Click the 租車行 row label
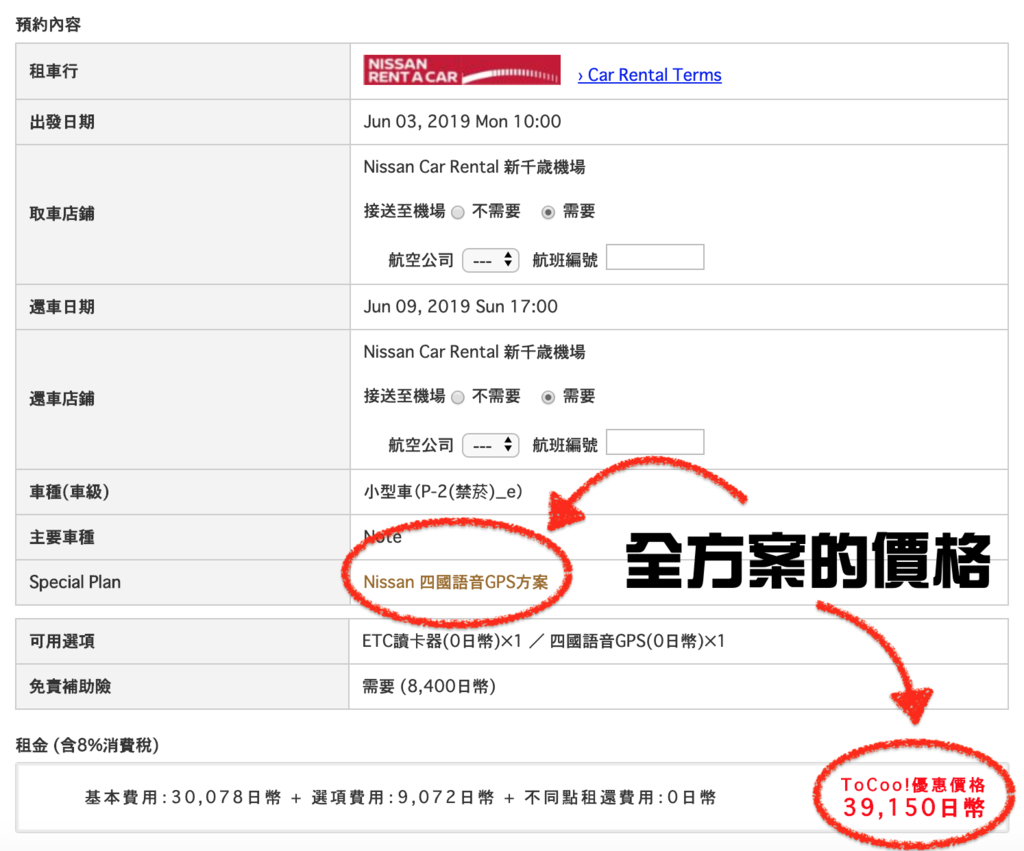The height and width of the screenshot is (851, 1024). (54, 71)
